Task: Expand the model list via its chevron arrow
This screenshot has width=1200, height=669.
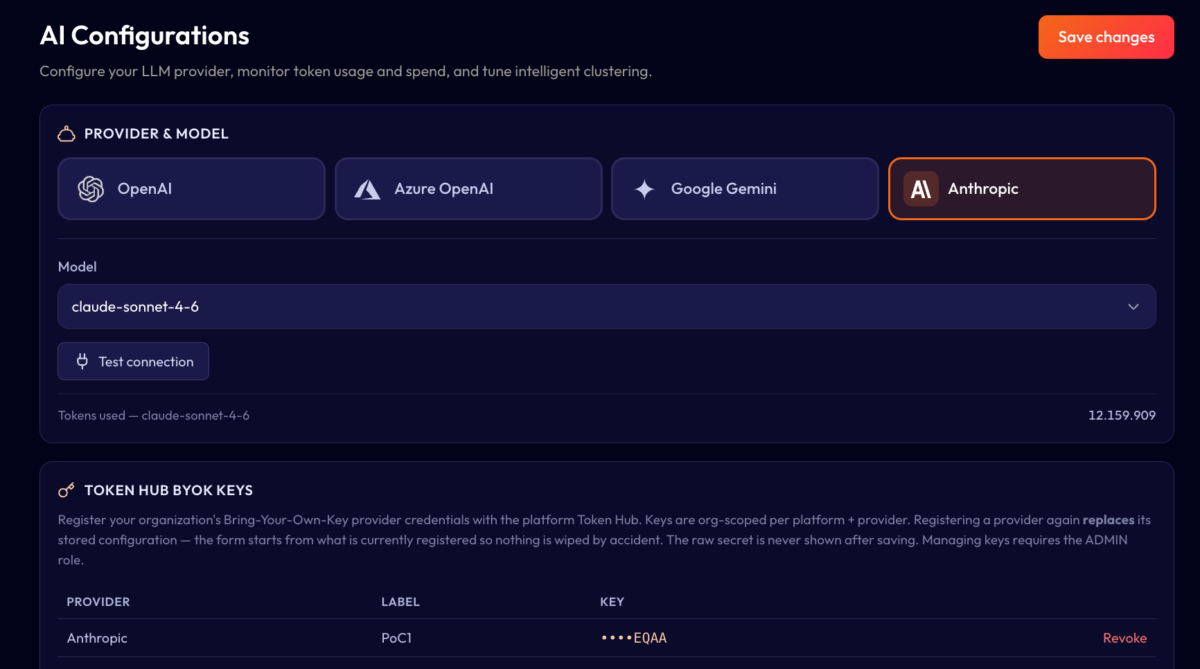Action: [x=1133, y=307]
